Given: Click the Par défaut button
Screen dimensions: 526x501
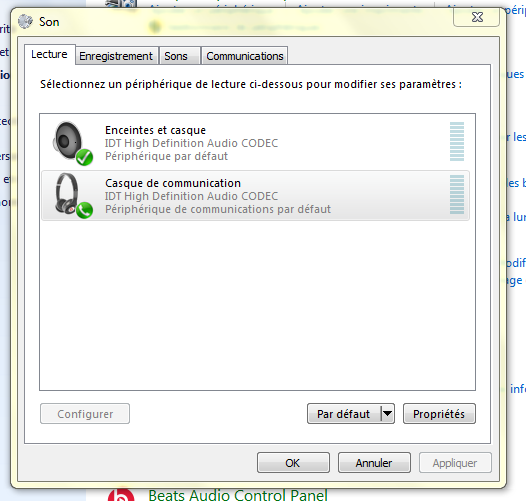Looking at the screenshot, I should tap(344, 414).
